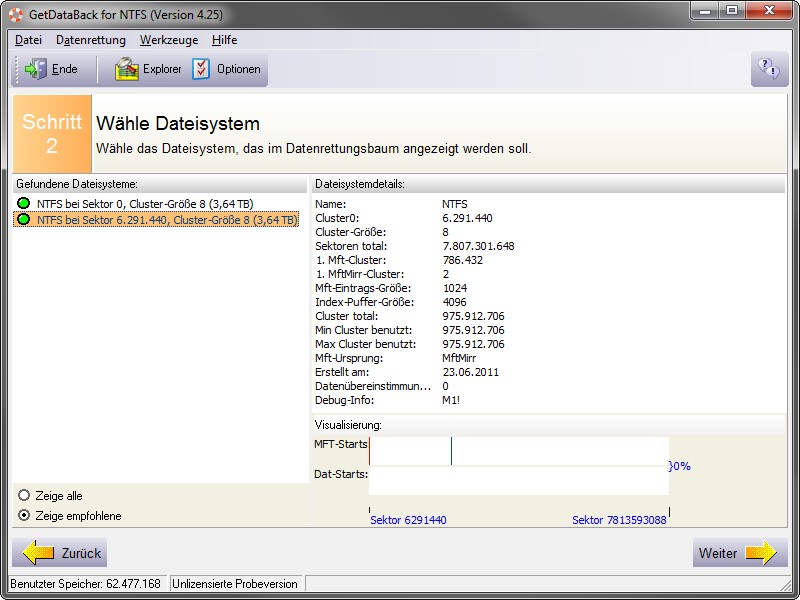
Task: Click the orange 'Schritt 2' step box
Action: [52, 134]
